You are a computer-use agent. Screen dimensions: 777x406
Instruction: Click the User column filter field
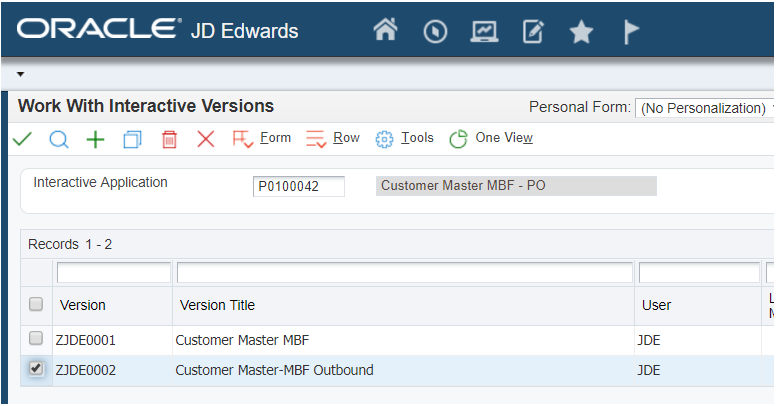point(699,273)
